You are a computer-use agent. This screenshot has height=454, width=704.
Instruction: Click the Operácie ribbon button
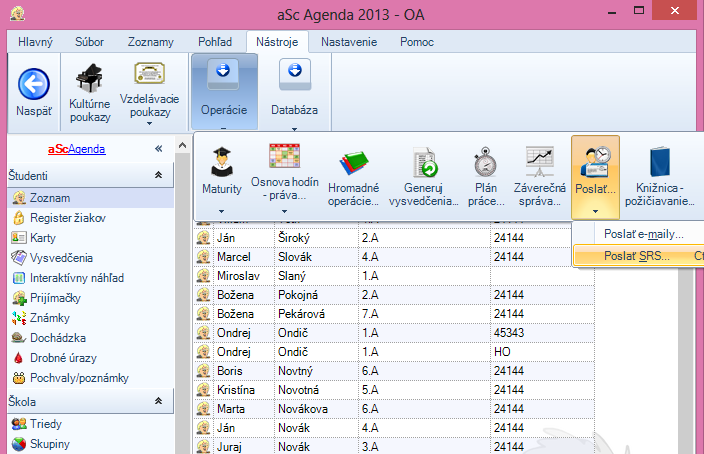pos(224,92)
